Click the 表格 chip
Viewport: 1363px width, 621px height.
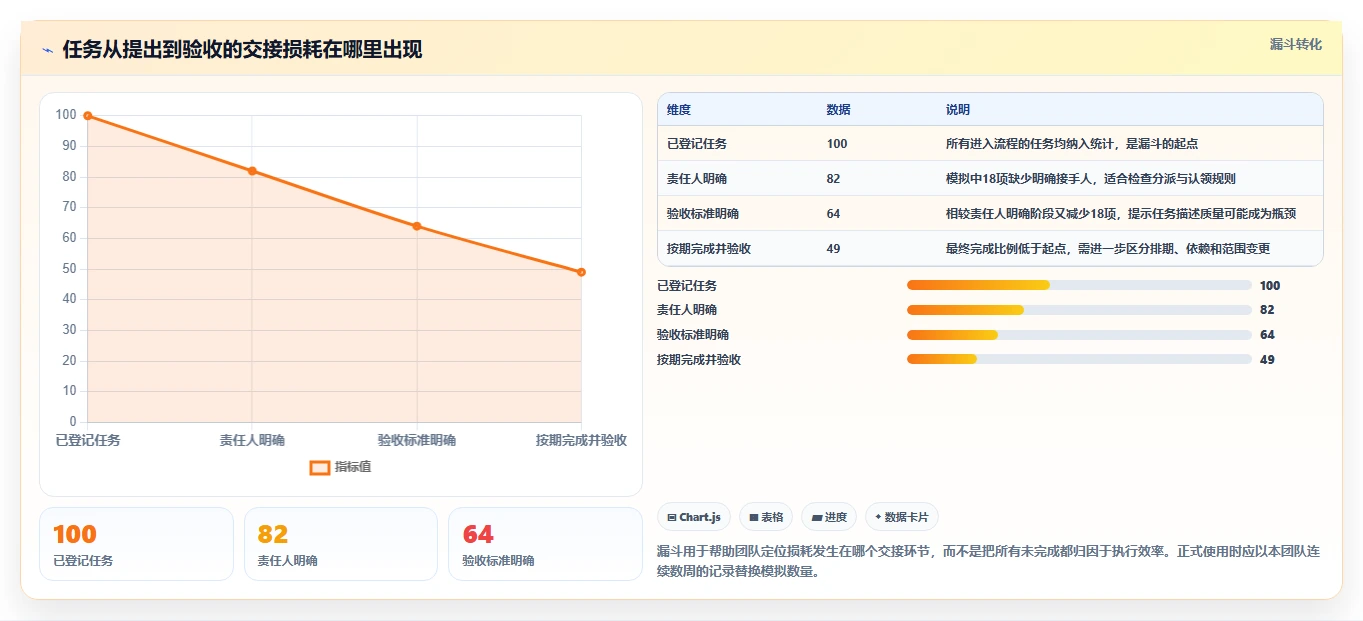coord(766,517)
